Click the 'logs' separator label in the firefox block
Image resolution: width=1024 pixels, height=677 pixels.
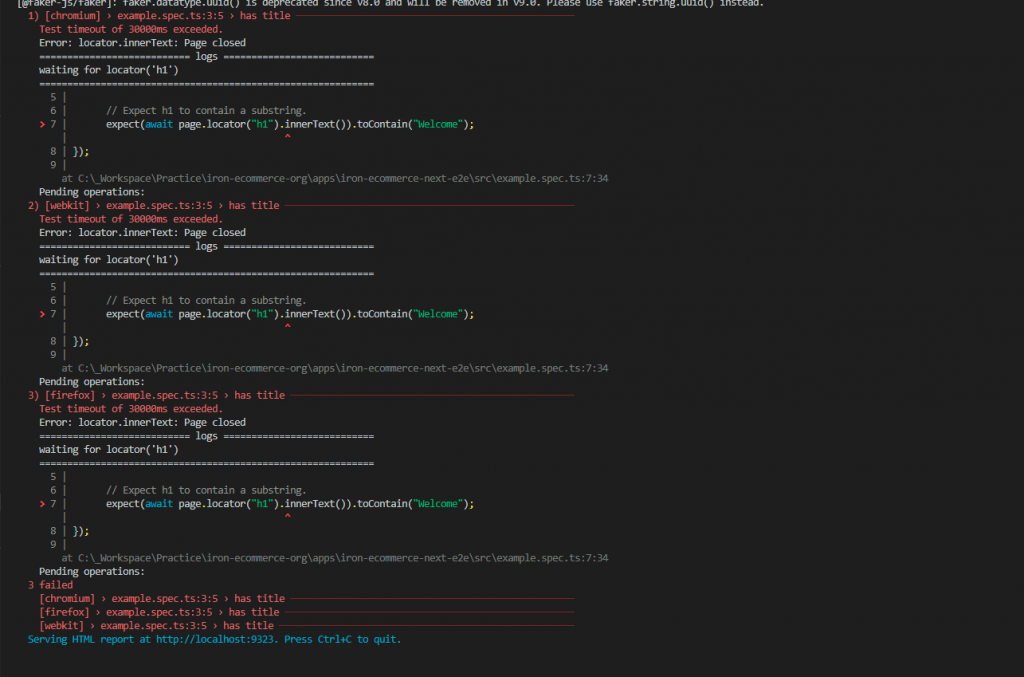pos(206,436)
